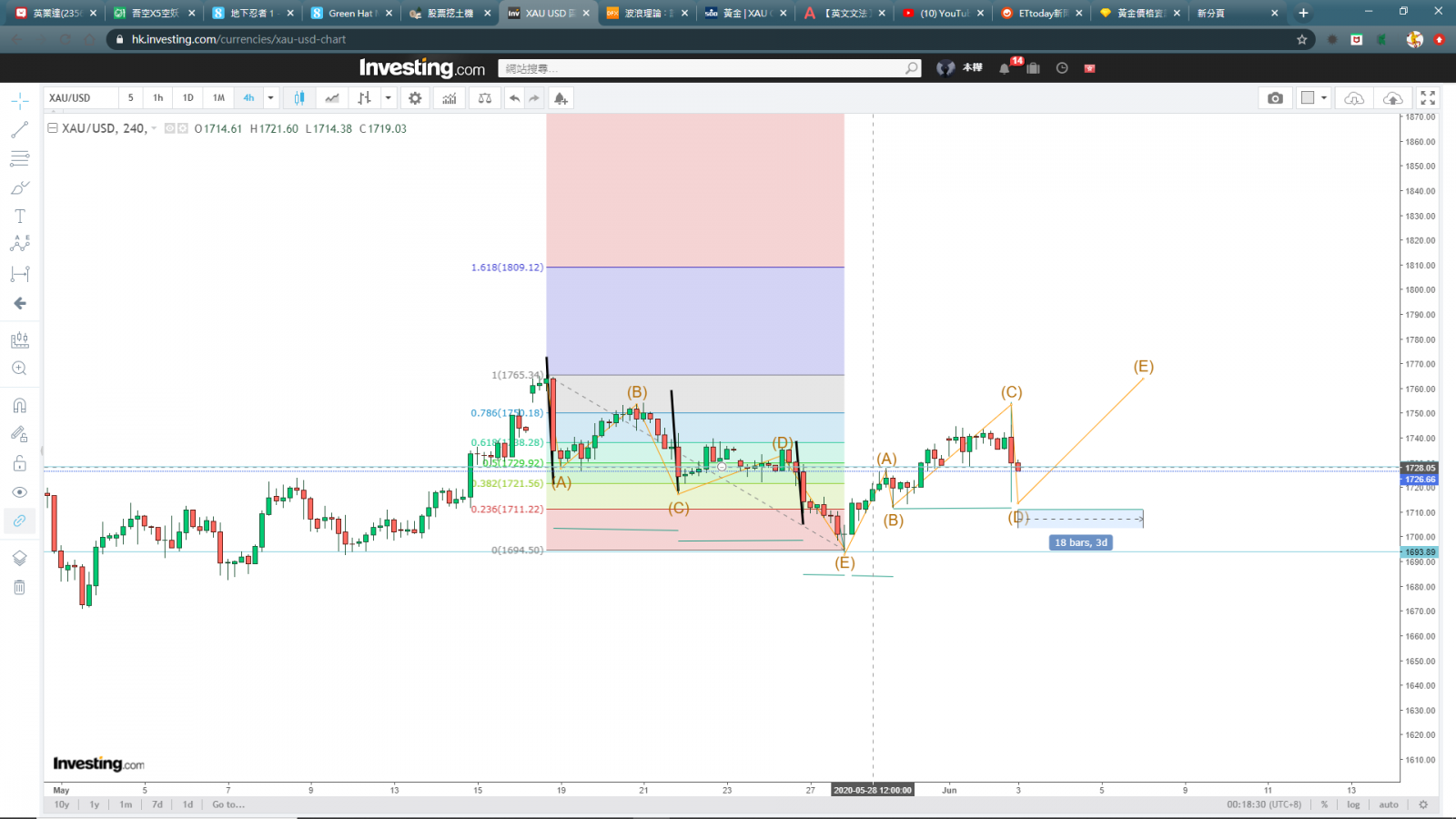1456x819 pixels.
Task: Click the XAU/USD symbol input
Action: click(x=80, y=98)
